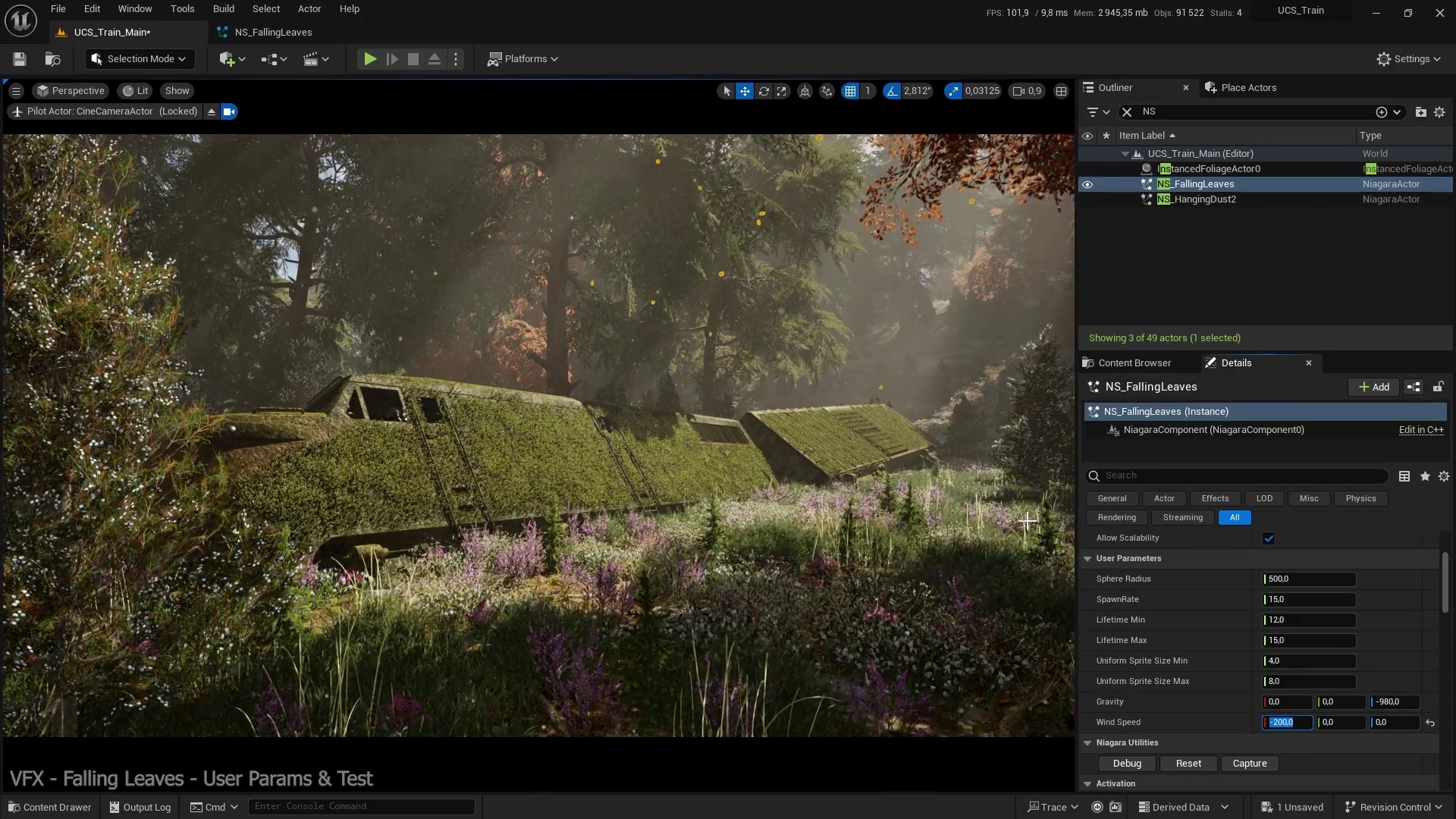Click the Lifetime Max value field
Viewport: 1456px width, 819px height.
(x=1309, y=641)
